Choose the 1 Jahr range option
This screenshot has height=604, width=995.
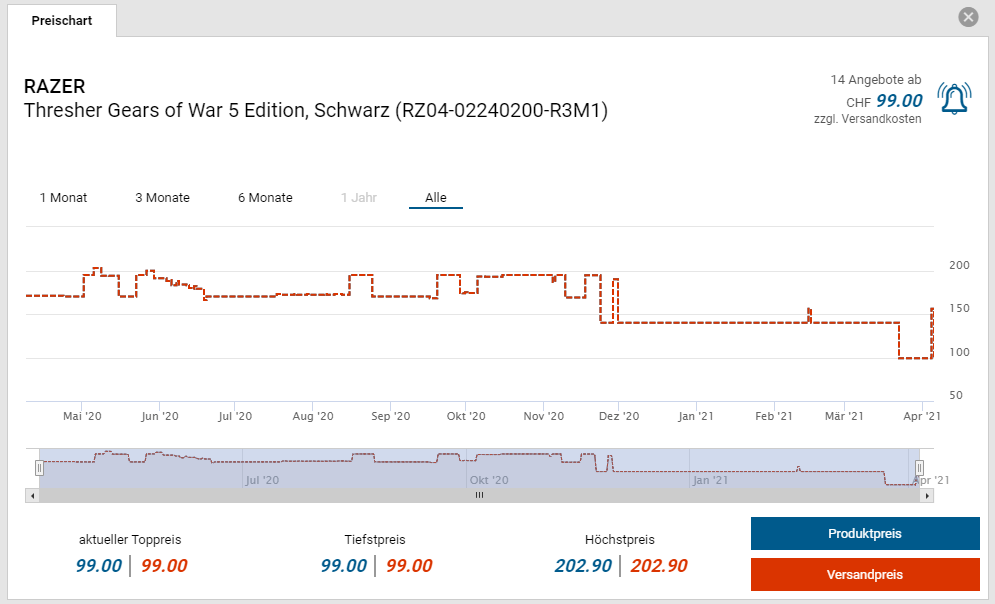[358, 198]
